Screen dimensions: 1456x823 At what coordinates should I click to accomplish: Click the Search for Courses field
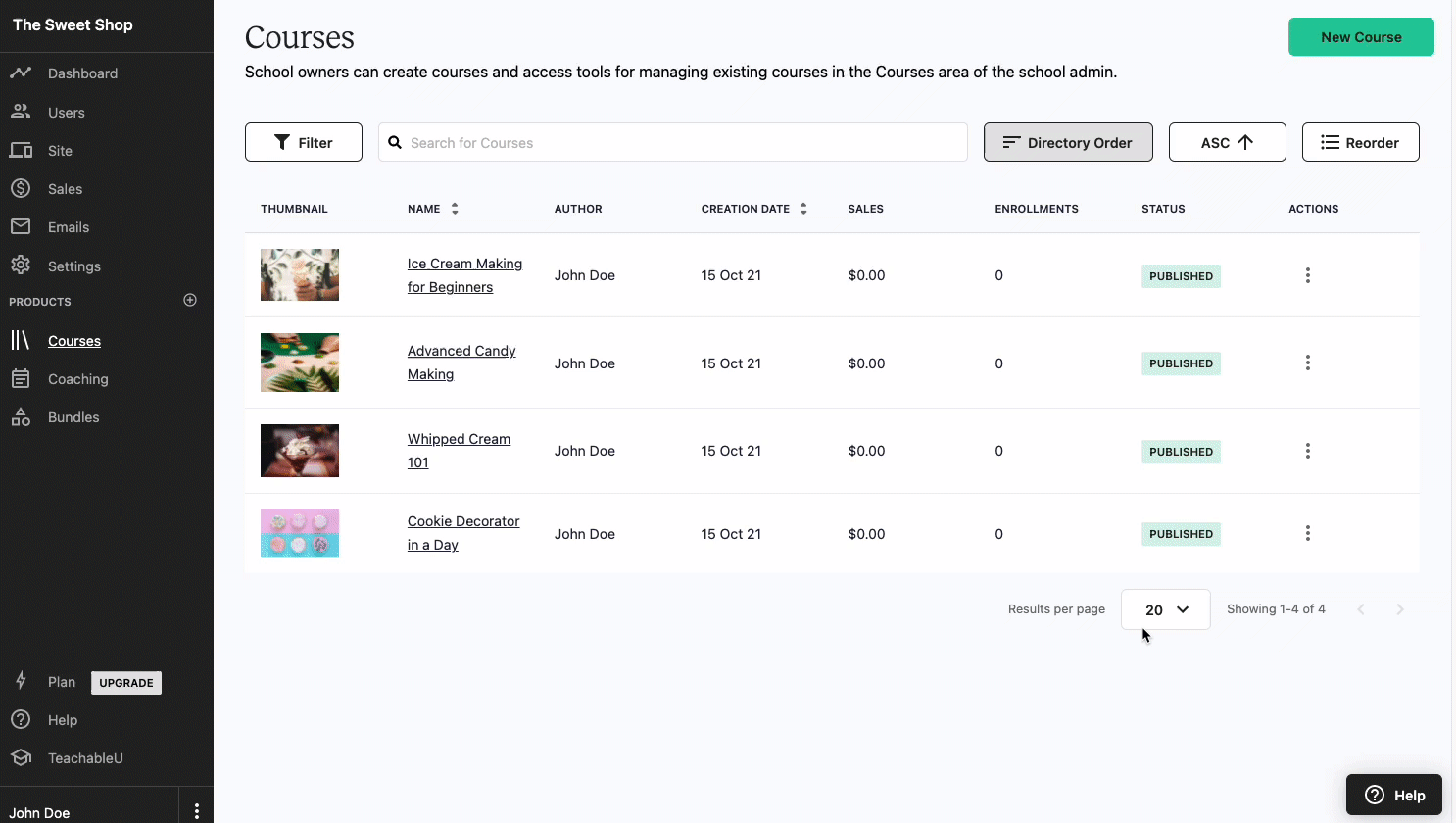(673, 142)
